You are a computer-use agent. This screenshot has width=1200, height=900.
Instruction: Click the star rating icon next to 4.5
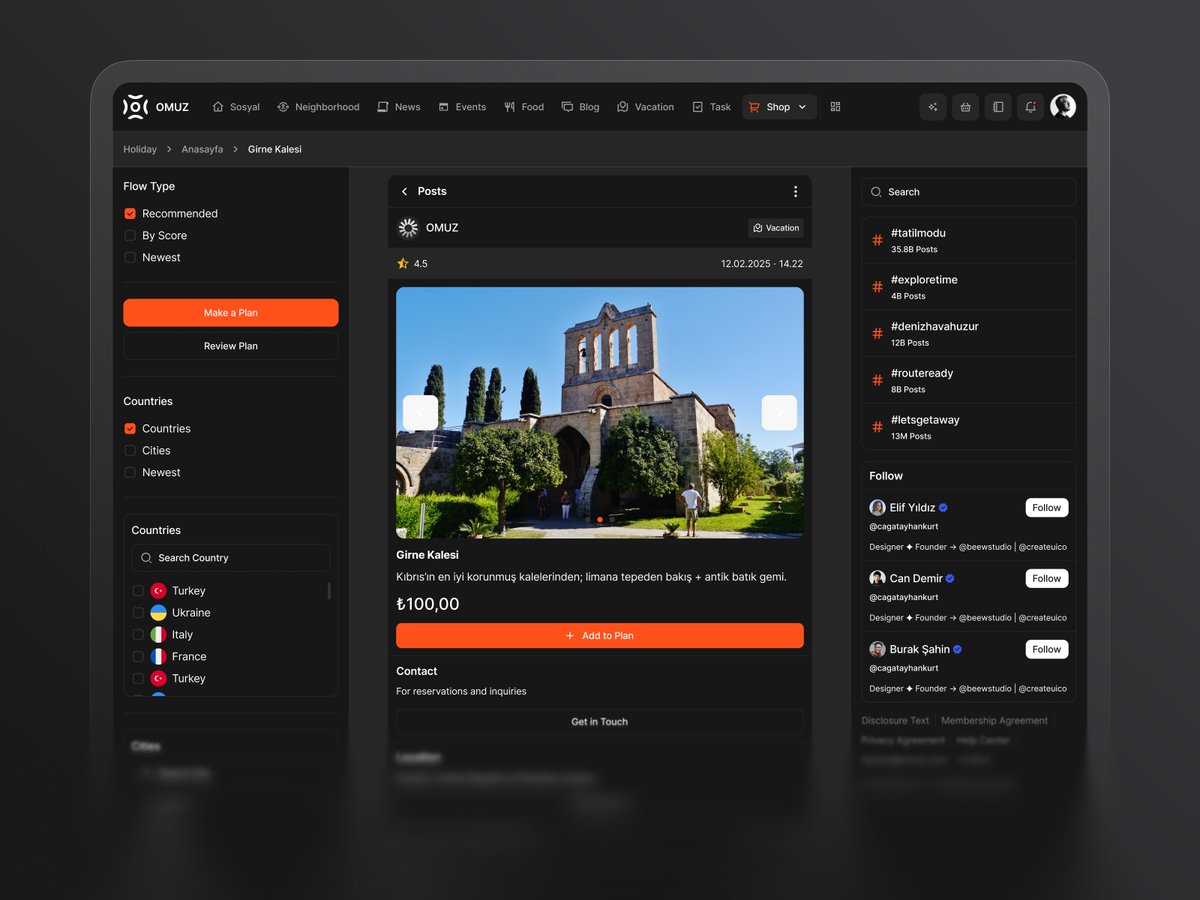[x=403, y=264]
